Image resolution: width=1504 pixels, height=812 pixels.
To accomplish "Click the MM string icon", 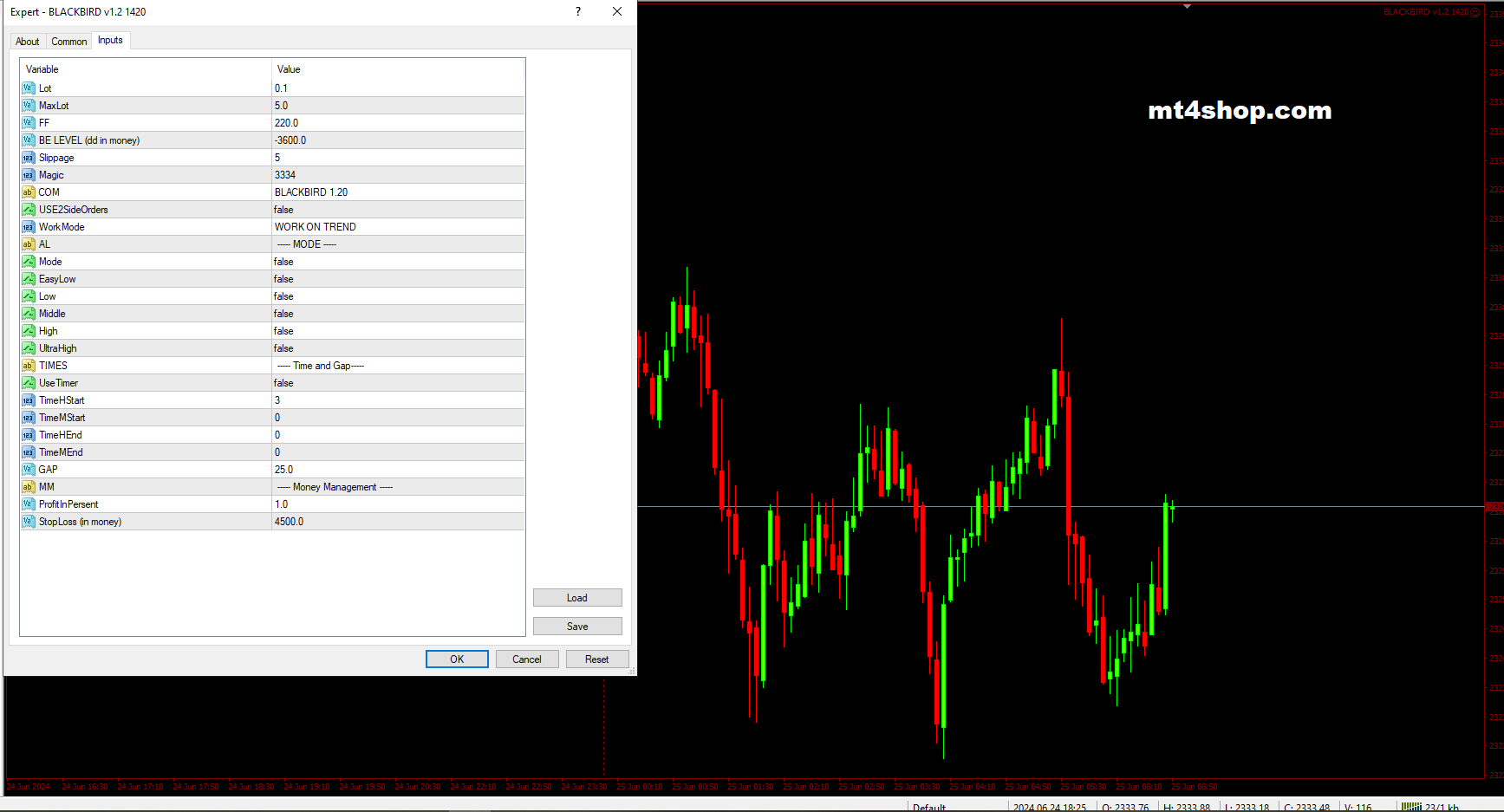I will [29, 487].
